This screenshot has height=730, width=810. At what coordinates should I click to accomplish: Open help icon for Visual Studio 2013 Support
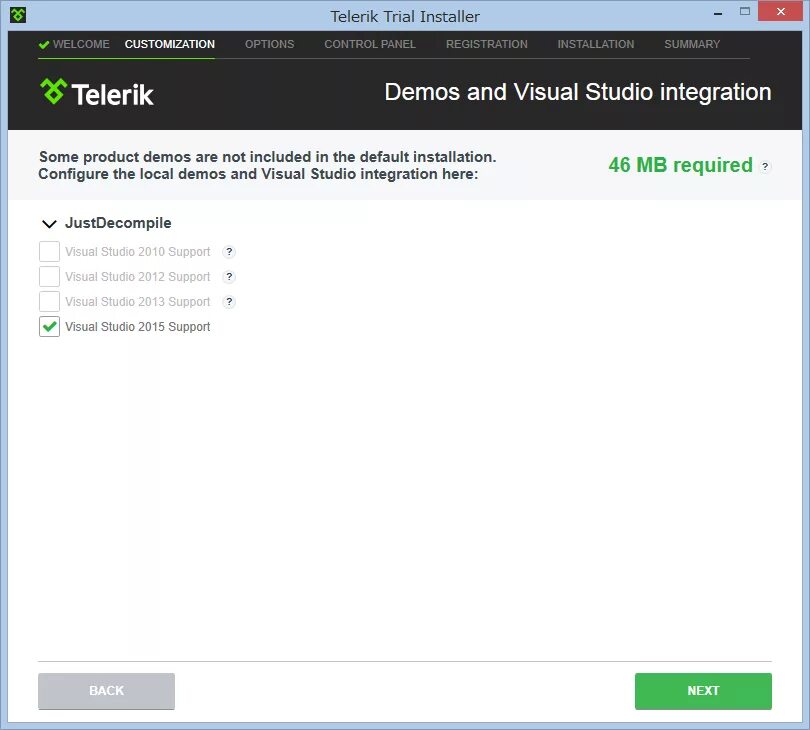coord(229,301)
